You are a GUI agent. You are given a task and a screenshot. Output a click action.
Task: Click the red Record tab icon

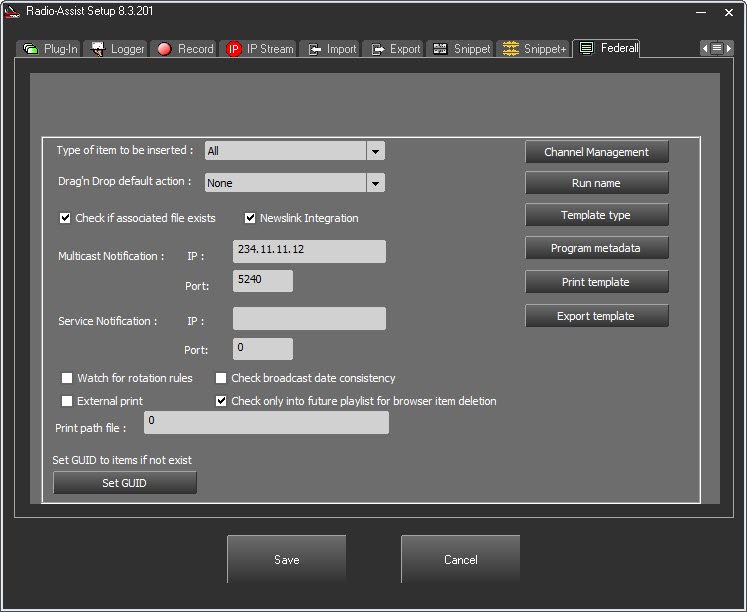pos(164,49)
